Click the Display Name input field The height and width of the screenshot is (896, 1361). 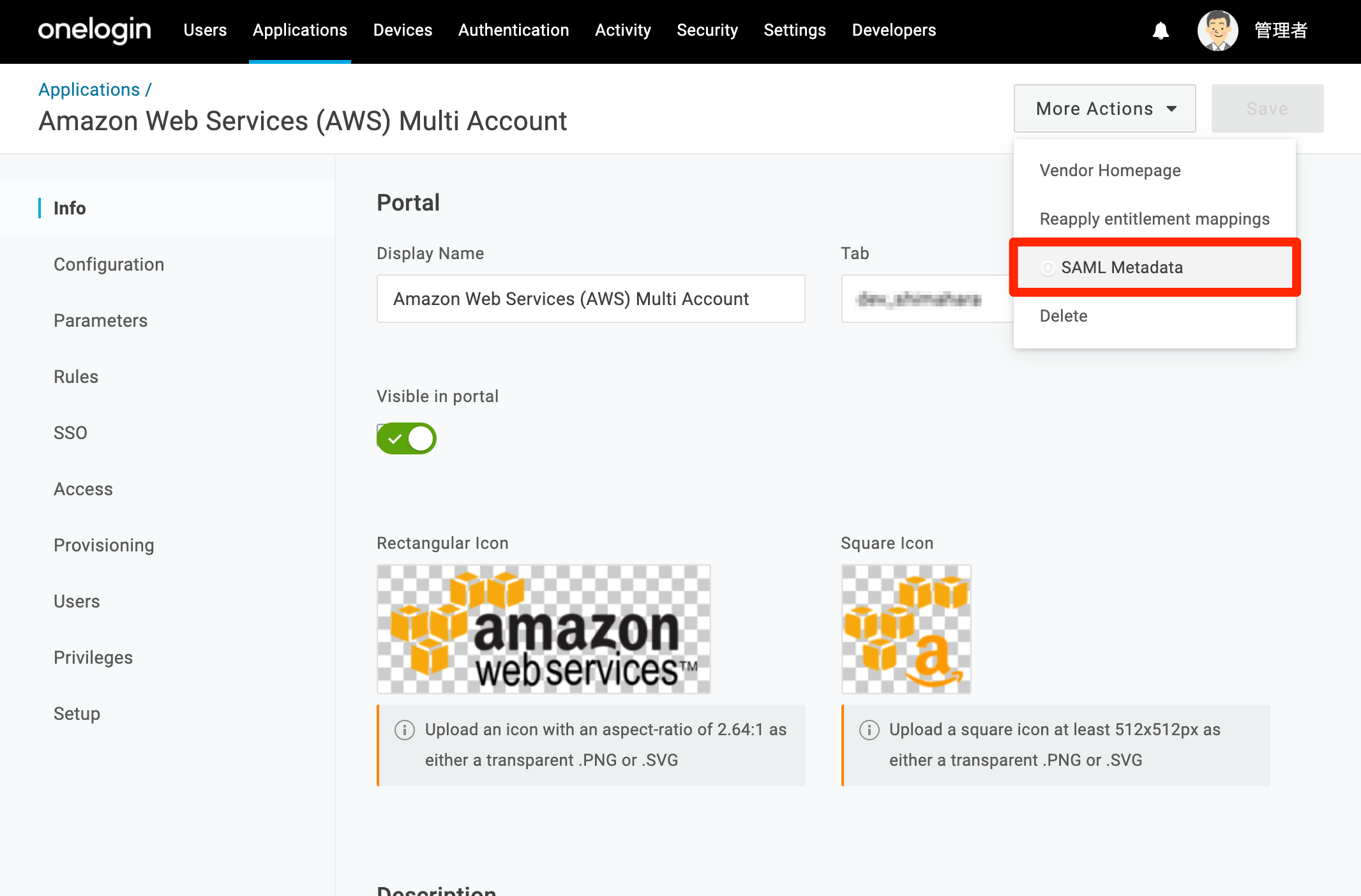pyautogui.click(x=591, y=299)
